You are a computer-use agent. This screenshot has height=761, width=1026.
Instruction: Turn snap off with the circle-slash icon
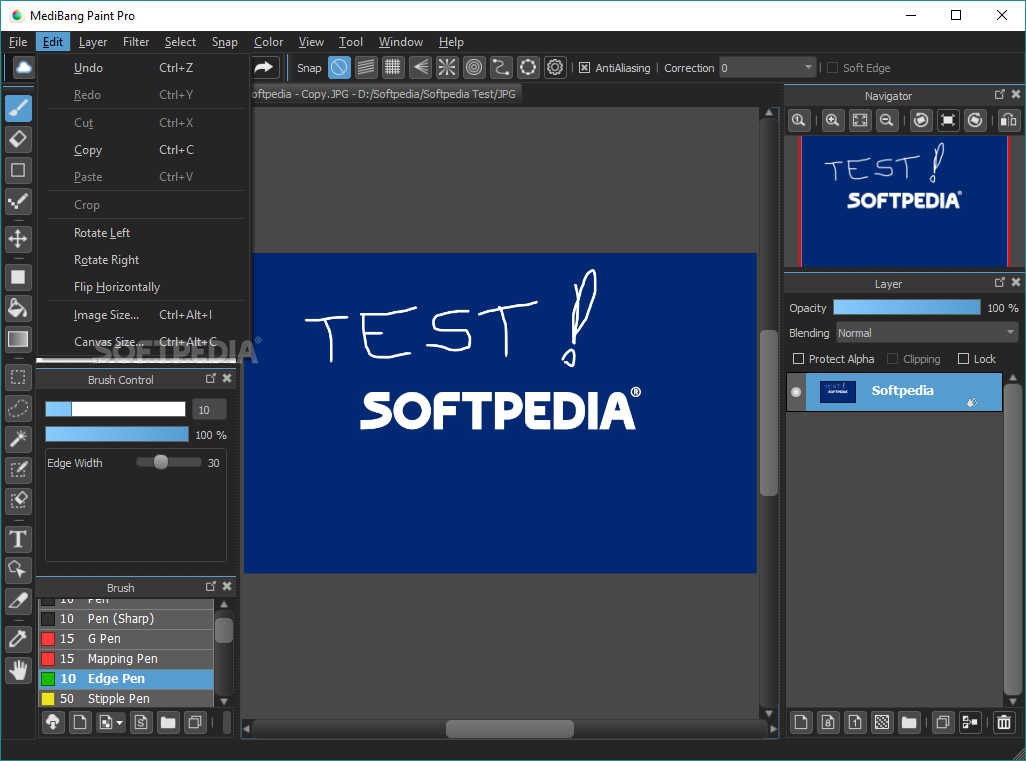(x=339, y=67)
